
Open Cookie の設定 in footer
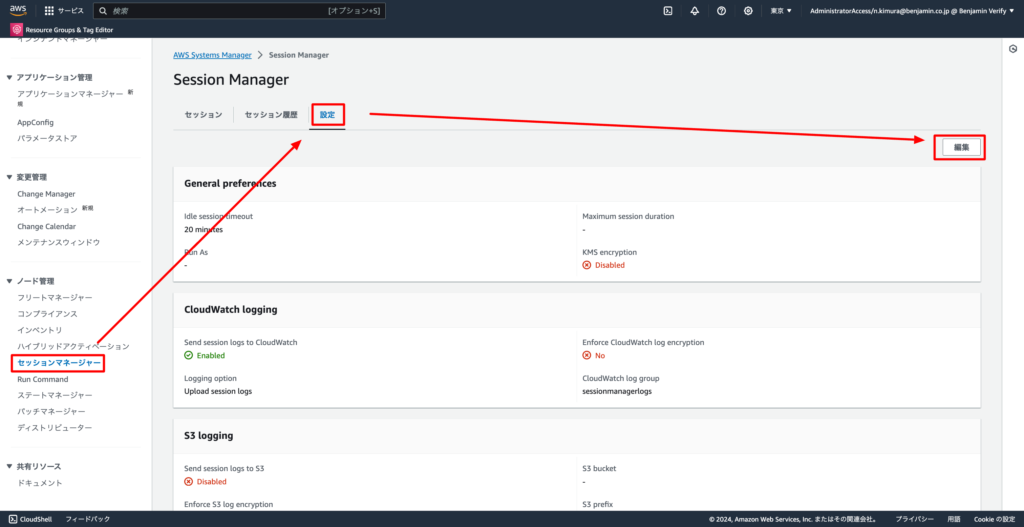point(994,519)
